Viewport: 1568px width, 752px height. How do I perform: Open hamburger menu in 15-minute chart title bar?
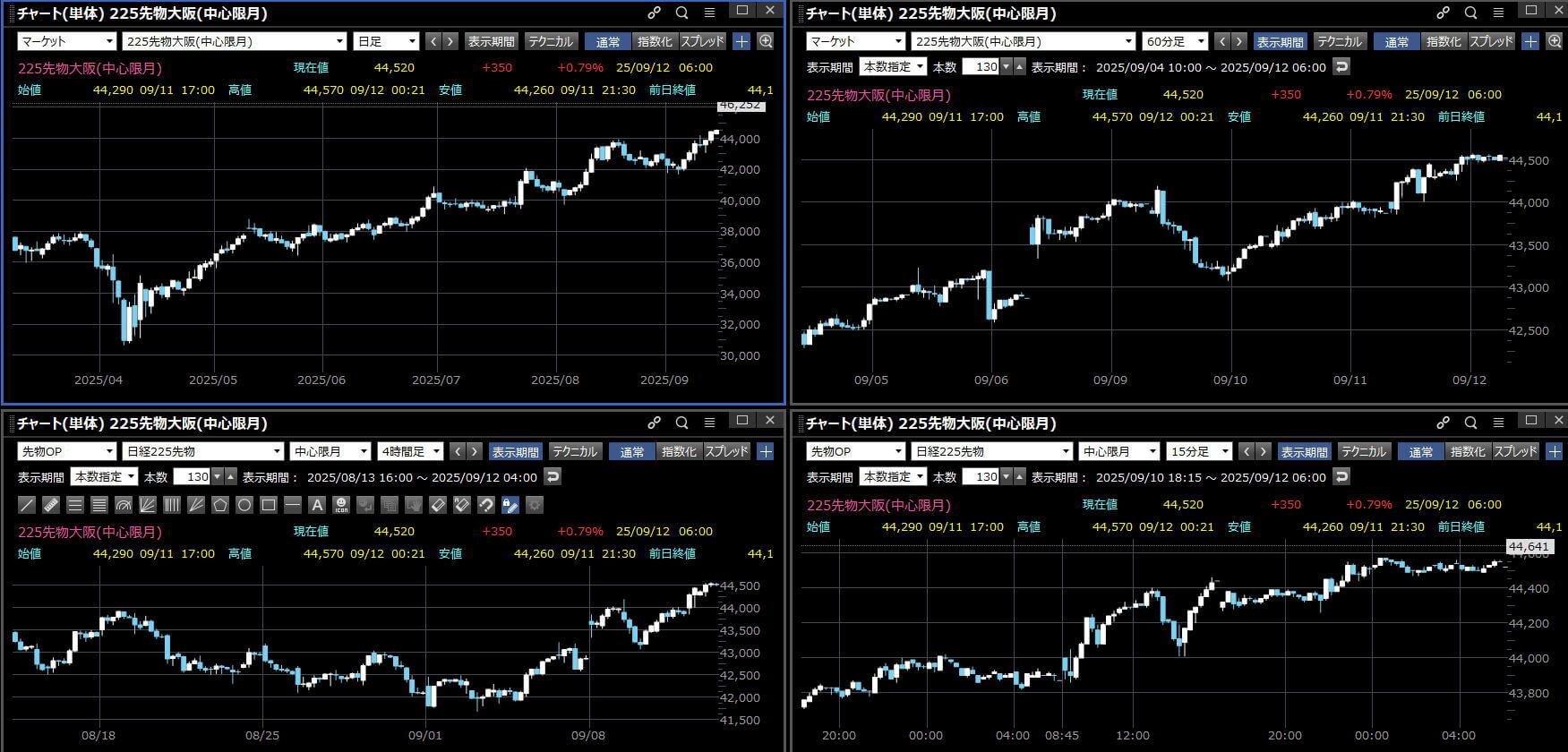click(1498, 423)
